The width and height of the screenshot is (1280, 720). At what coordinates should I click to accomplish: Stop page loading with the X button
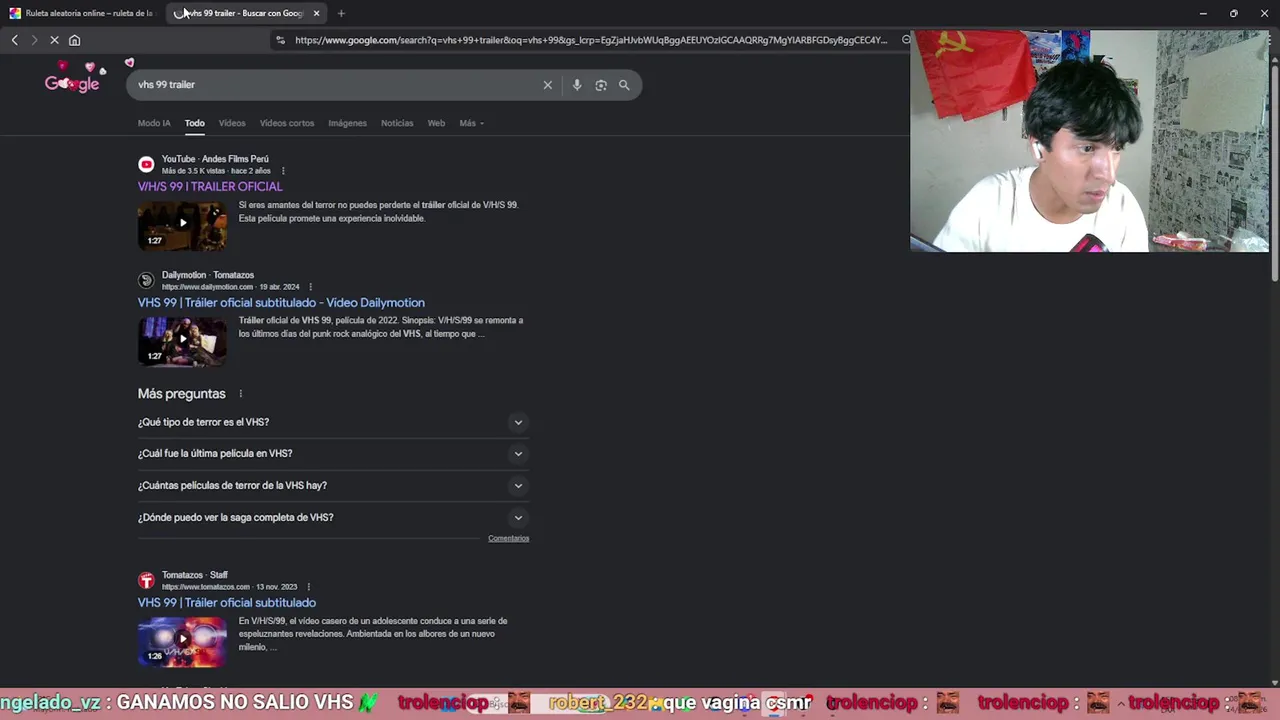54,40
